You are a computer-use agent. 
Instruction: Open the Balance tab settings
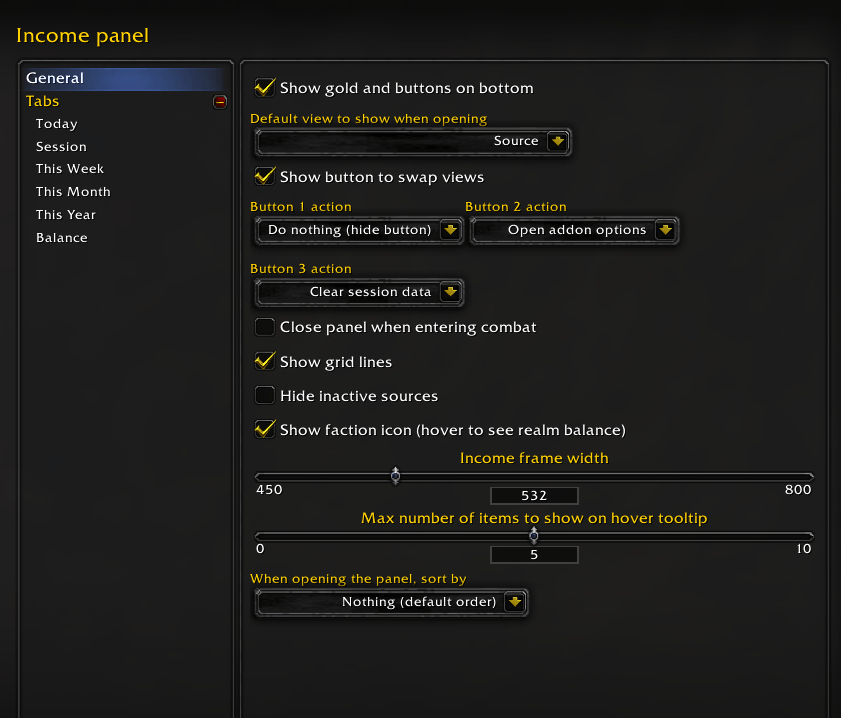click(62, 238)
